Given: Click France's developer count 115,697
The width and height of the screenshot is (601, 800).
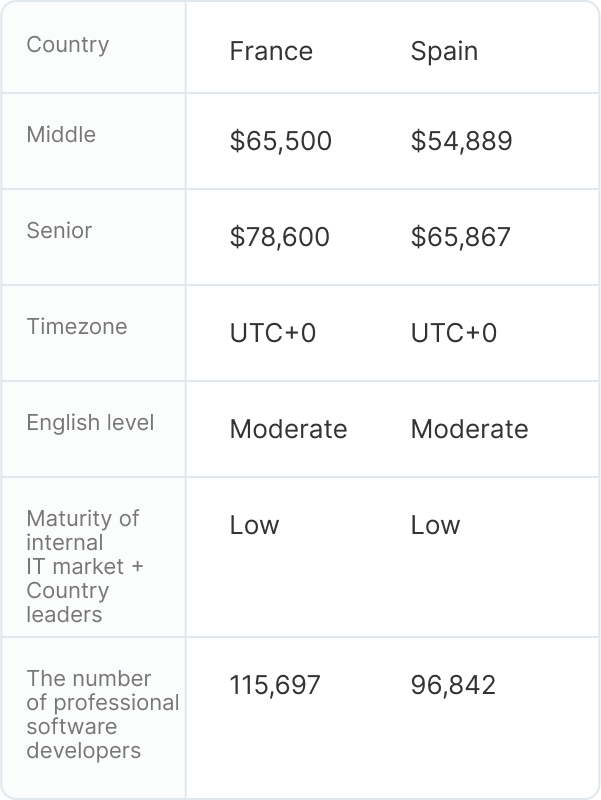Looking at the screenshot, I should (x=275, y=685).
